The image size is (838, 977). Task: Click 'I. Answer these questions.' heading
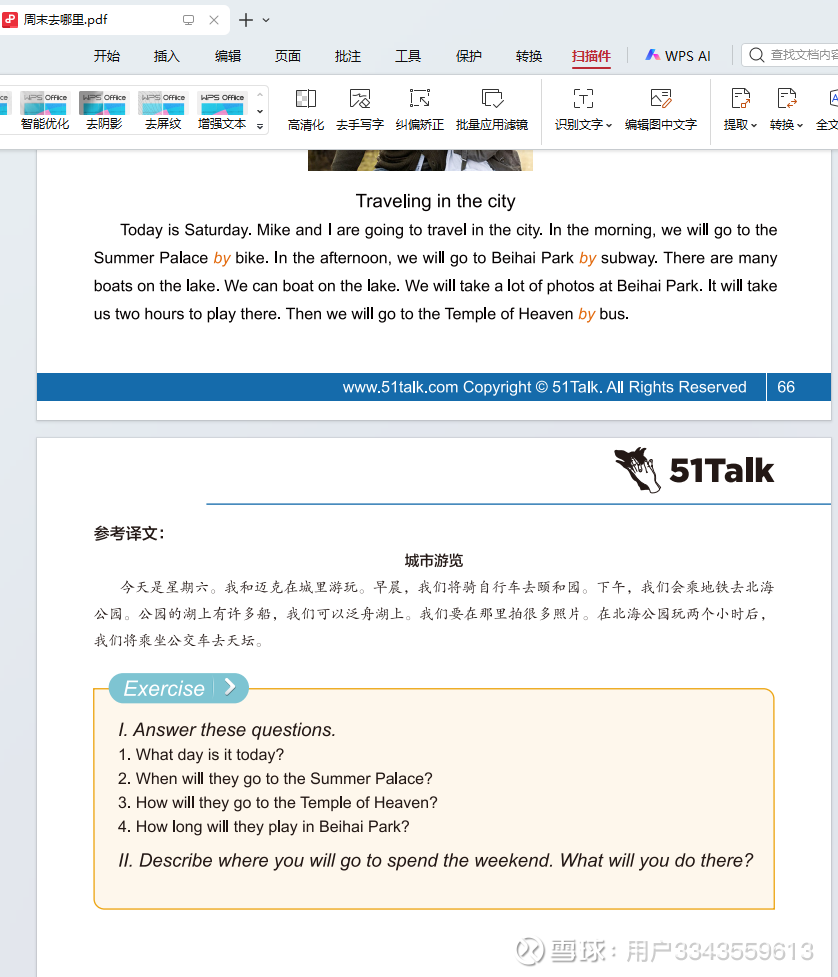(x=227, y=730)
